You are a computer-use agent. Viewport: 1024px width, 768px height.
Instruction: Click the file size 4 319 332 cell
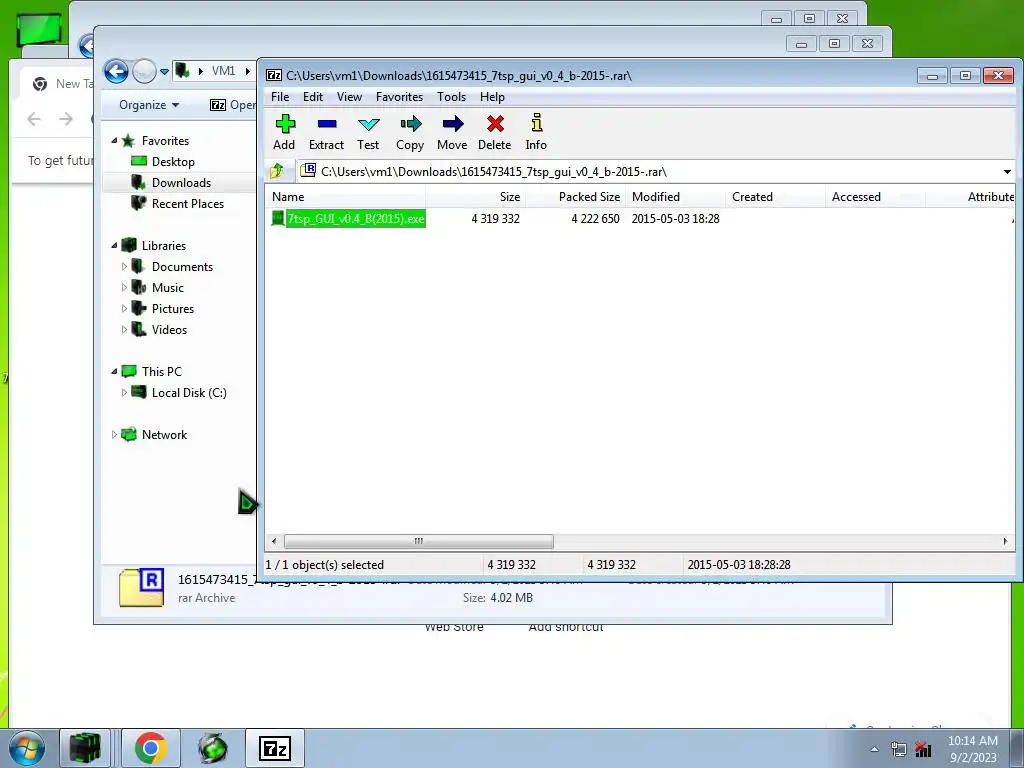[496, 219]
